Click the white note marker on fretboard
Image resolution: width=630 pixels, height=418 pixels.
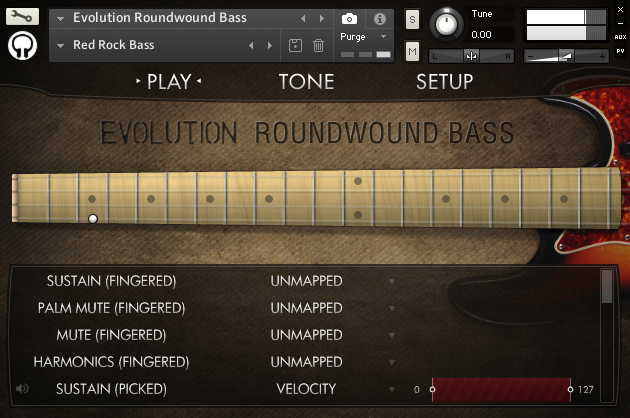(x=93, y=219)
